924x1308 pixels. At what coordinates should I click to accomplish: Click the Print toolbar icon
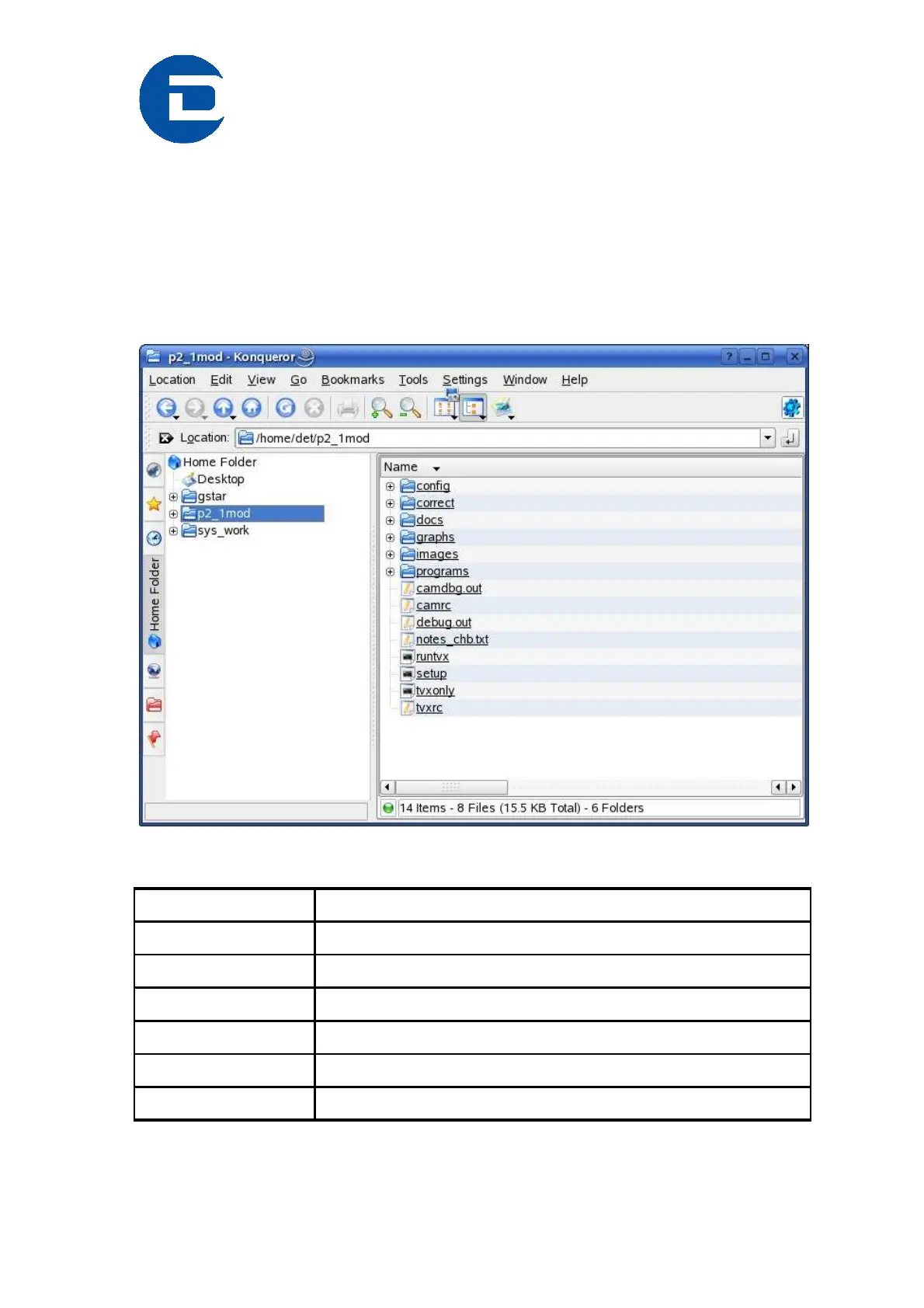pyautogui.click(x=348, y=408)
